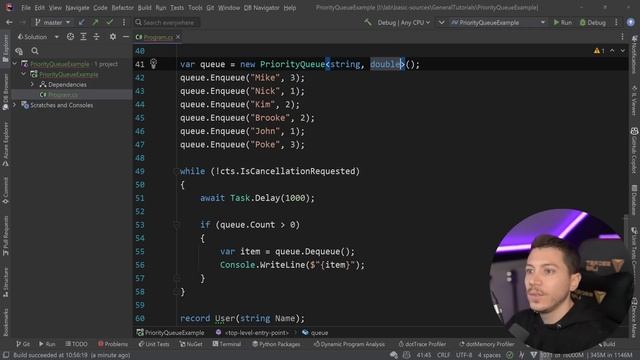Click the CRLF line separator indicator
640x360 pixels.
tap(443, 356)
